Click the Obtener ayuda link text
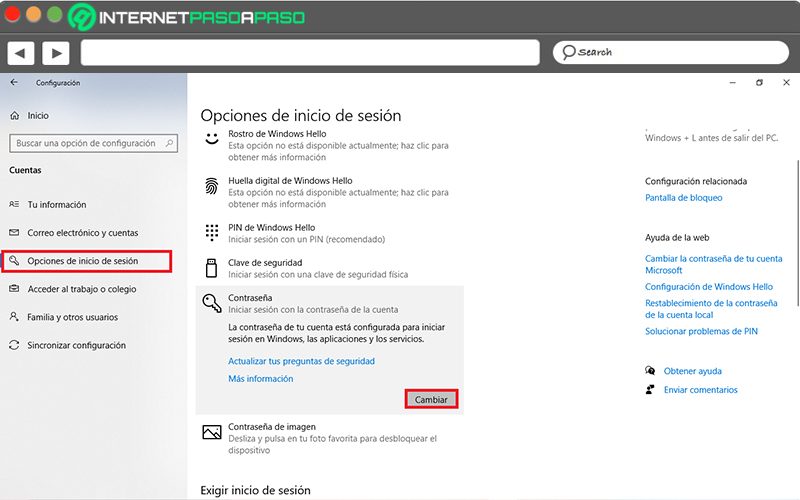The height and width of the screenshot is (500, 800). (692, 371)
